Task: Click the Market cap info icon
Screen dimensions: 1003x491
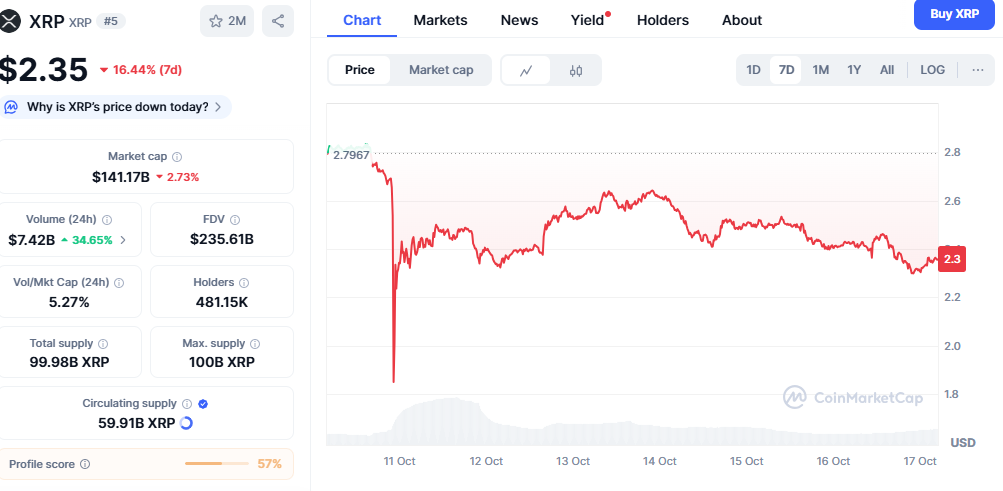Action: click(177, 157)
